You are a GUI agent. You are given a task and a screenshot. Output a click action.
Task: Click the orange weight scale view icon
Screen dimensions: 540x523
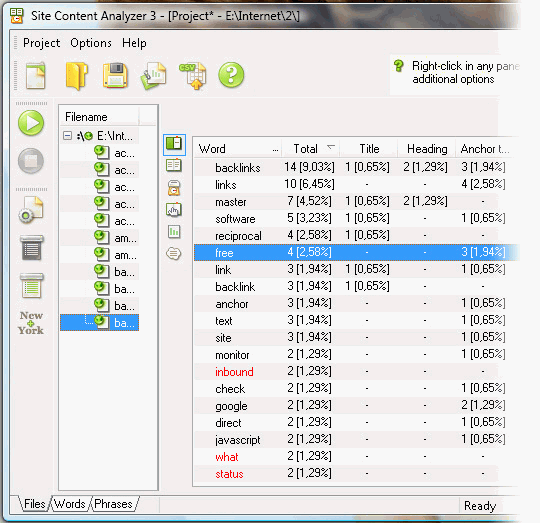174,188
